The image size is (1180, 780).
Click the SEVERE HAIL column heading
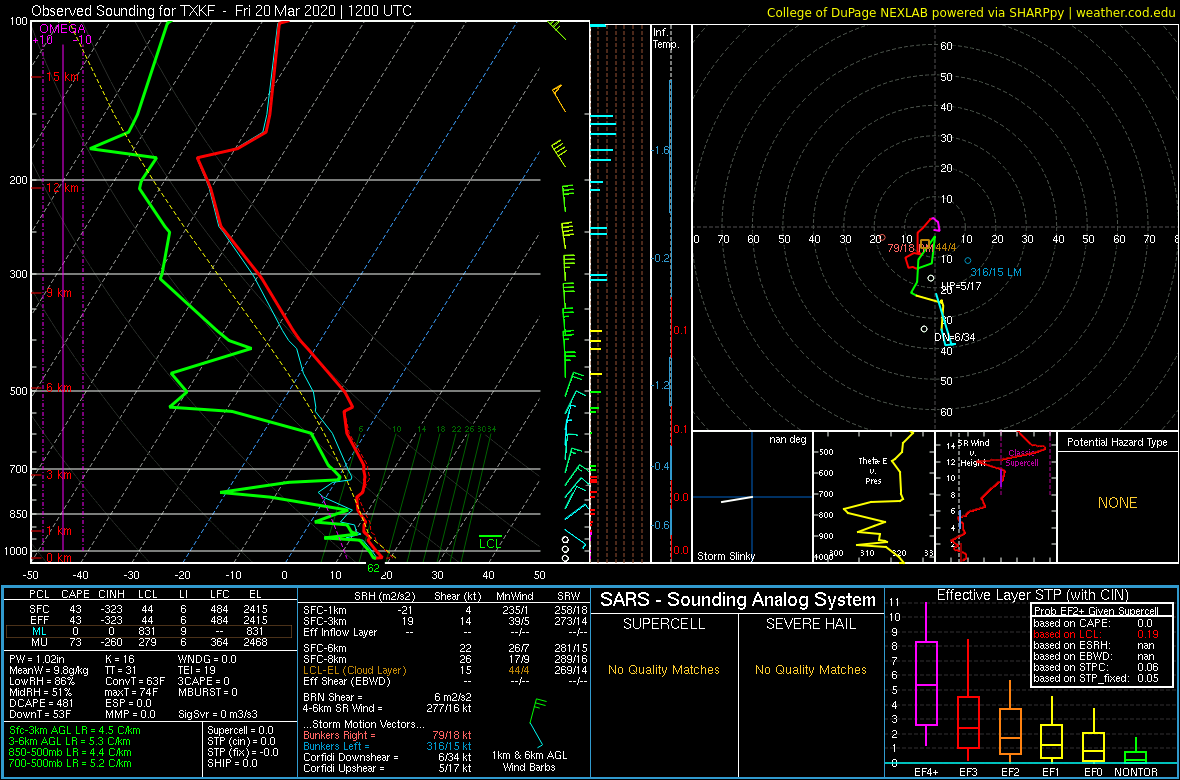pyautogui.click(x=811, y=624)
